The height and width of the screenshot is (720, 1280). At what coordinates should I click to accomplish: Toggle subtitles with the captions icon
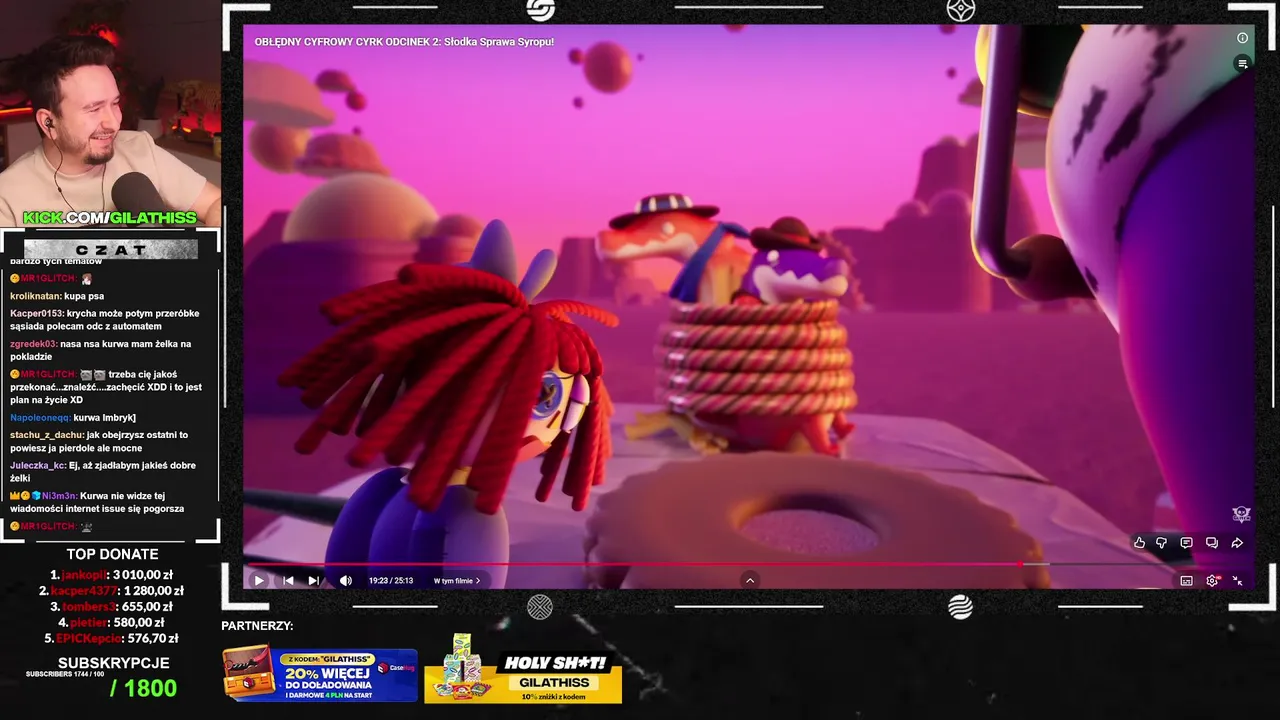tap(1186, 580)
